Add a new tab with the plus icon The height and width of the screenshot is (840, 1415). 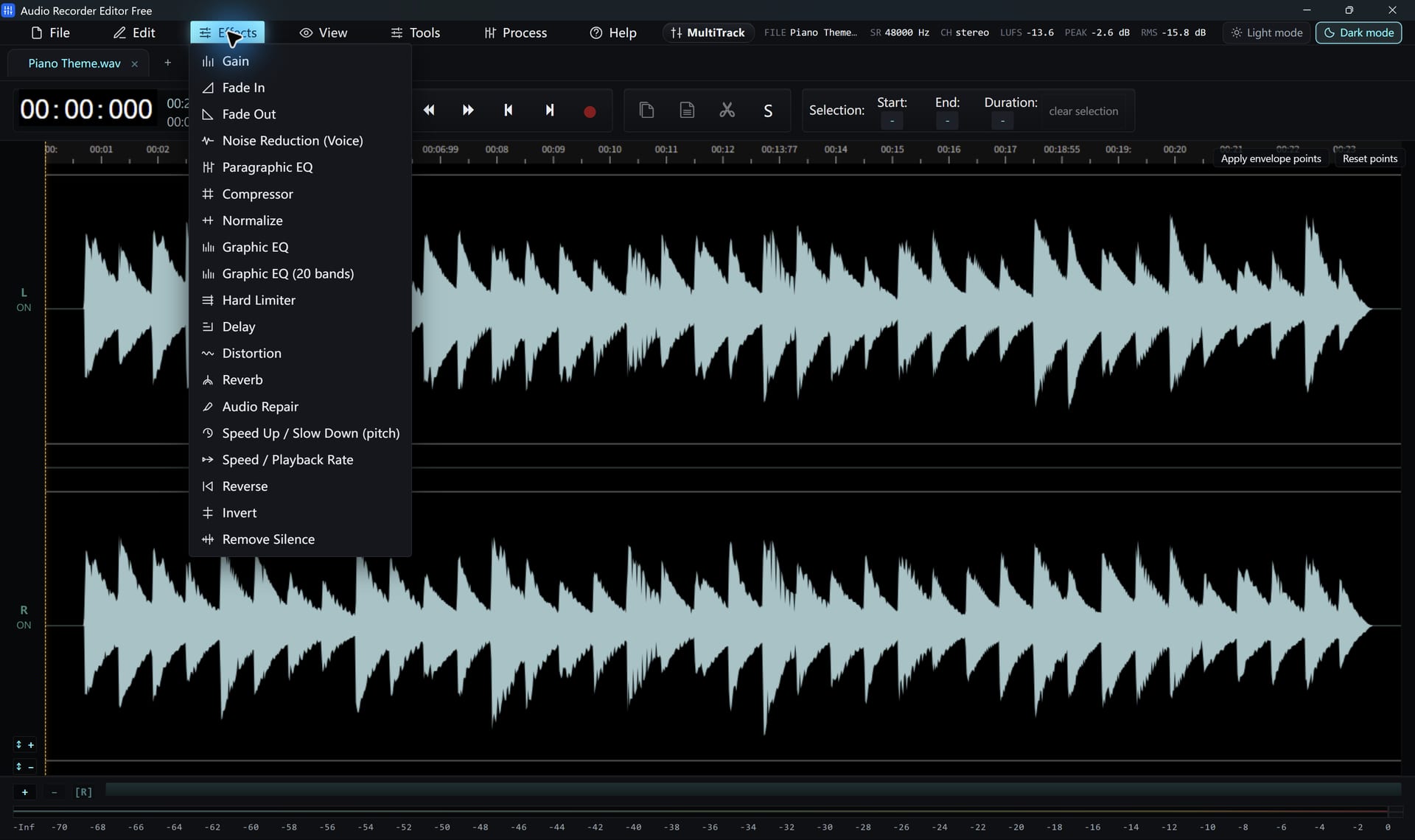167,63
